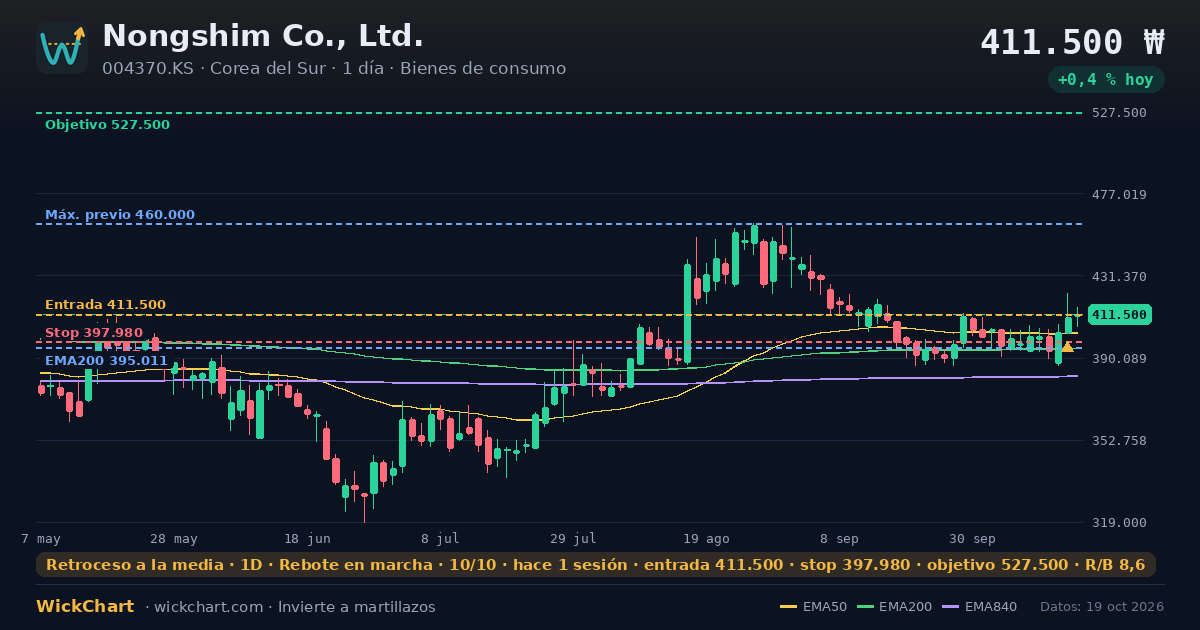Click the '29 jul' date on the time axis
The height and width of the screenshot is (630, 1200).
point(573,539)
